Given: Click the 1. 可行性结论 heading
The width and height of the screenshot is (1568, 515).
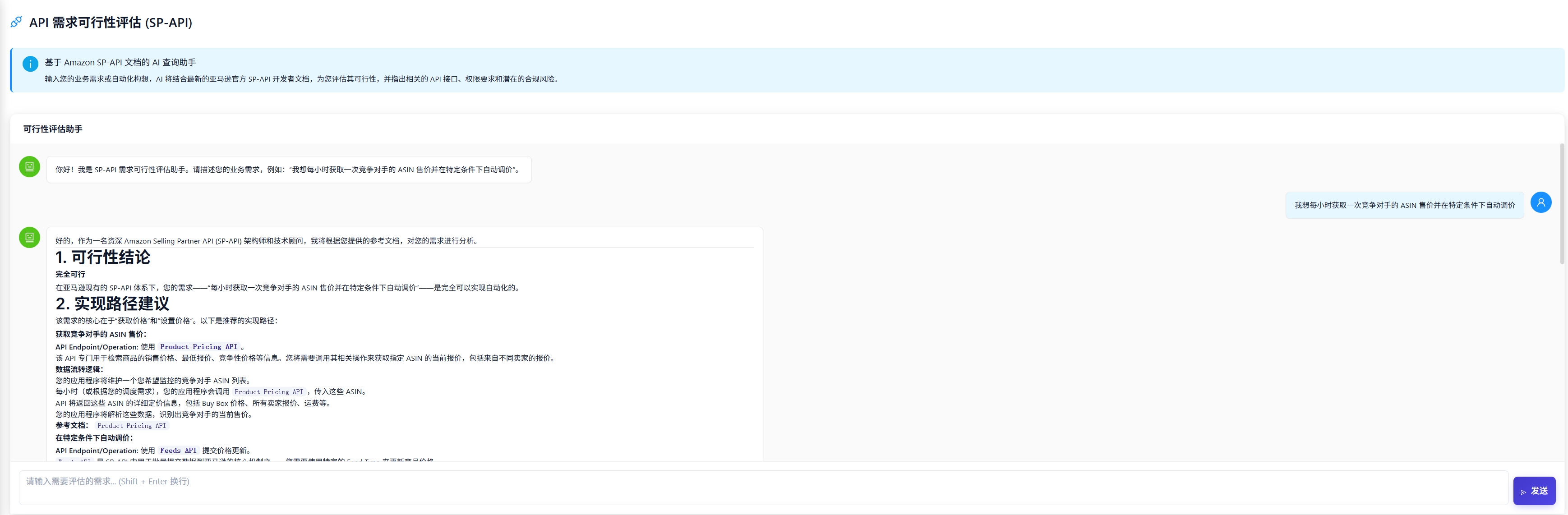Looking at the screenshot, I should click(103, 257).
